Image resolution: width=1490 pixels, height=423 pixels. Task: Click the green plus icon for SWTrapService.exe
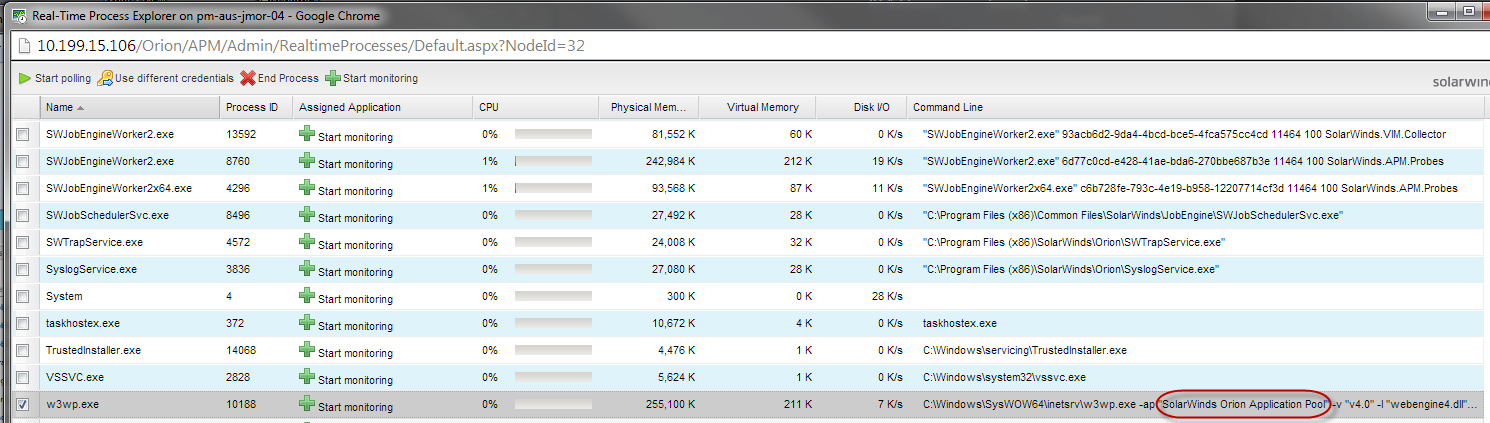click(307, 241)
